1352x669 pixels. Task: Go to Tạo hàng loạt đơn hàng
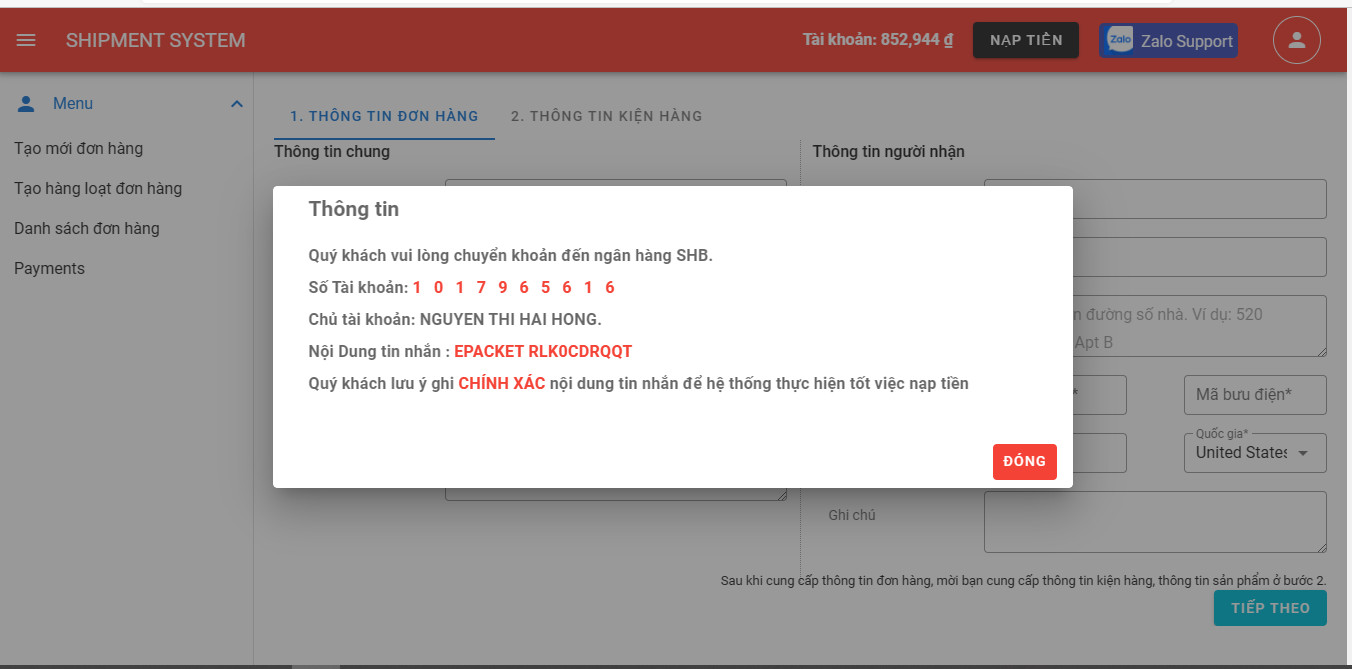tap(98, 189)
